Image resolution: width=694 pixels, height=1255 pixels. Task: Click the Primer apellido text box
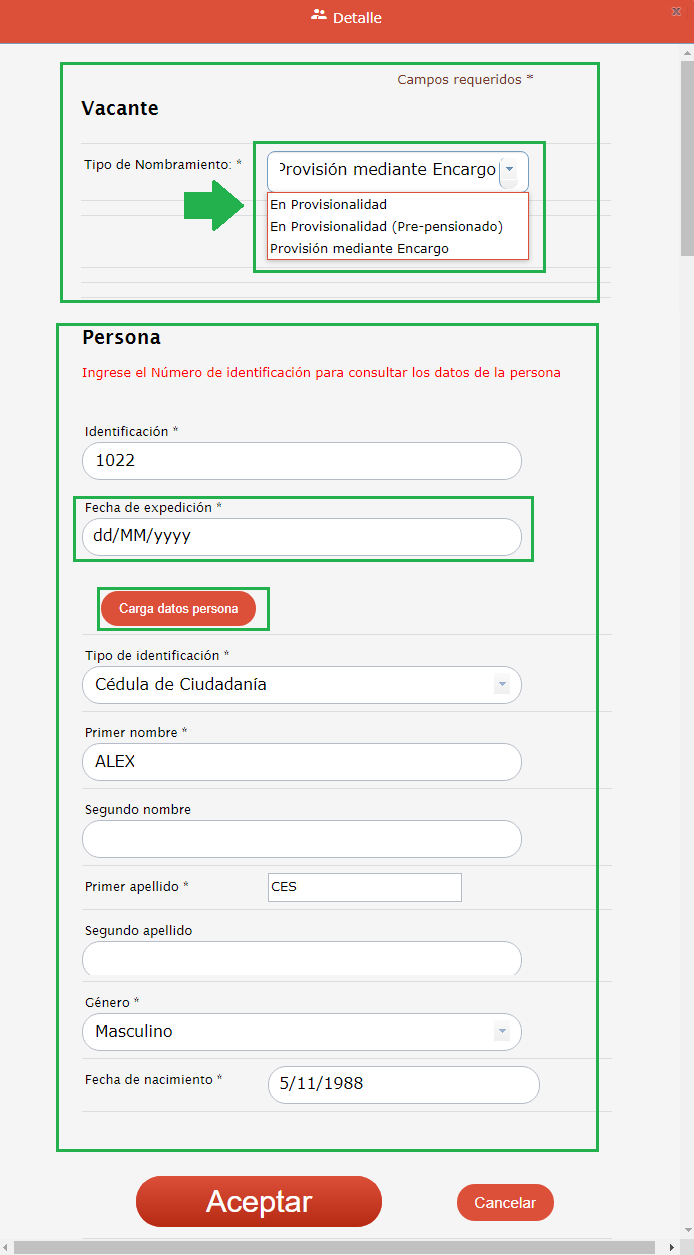(x=364, y=887)
